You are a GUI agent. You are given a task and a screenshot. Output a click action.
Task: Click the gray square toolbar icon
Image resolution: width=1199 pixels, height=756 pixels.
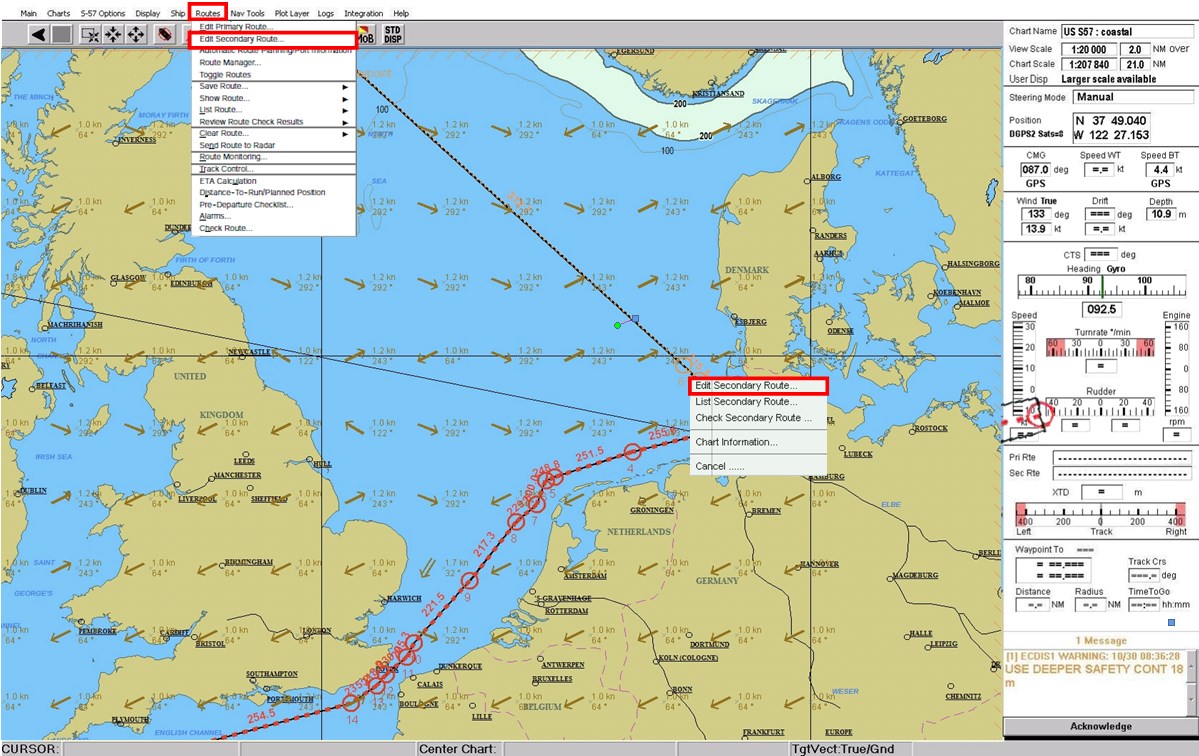coord(62,34)
